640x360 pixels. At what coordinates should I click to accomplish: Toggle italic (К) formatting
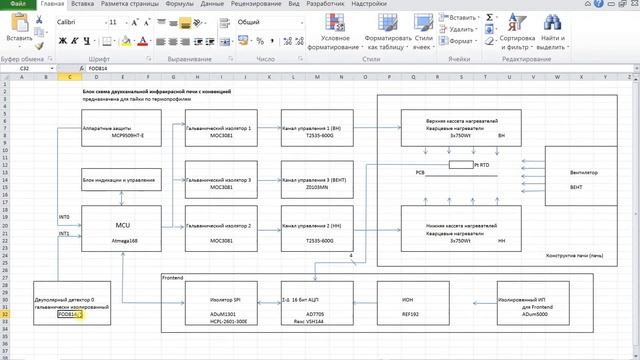pos(75,41)
